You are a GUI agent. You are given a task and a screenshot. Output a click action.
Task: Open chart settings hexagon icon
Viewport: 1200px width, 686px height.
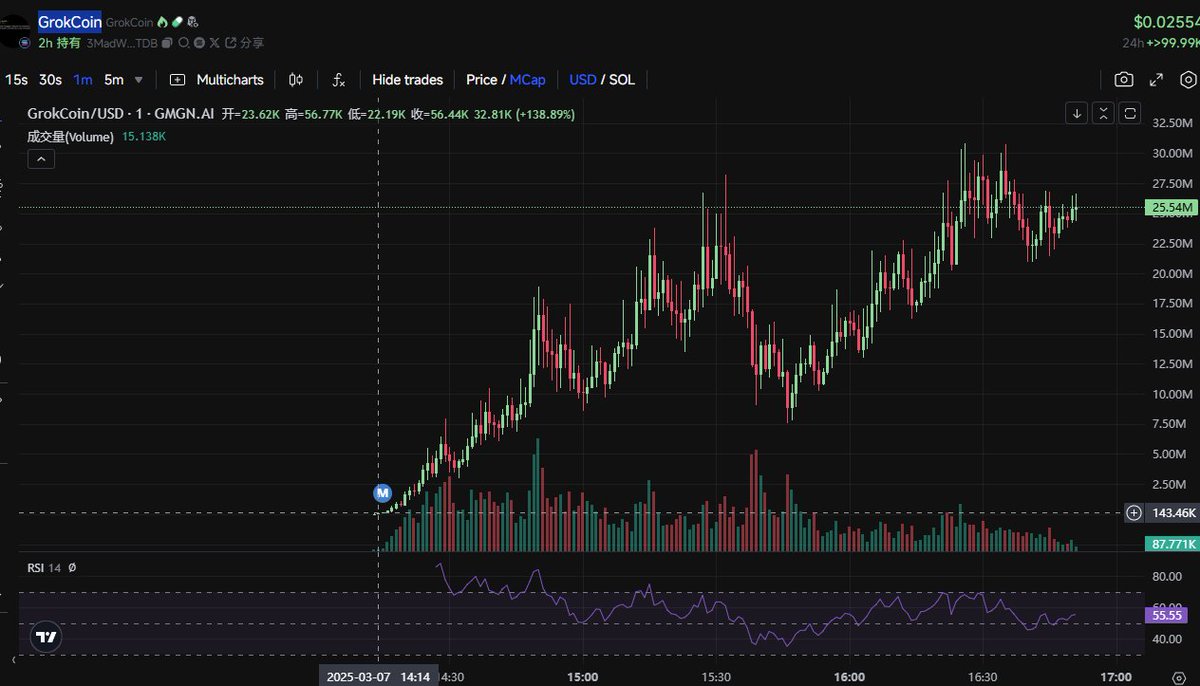[x=1187, y=80]
